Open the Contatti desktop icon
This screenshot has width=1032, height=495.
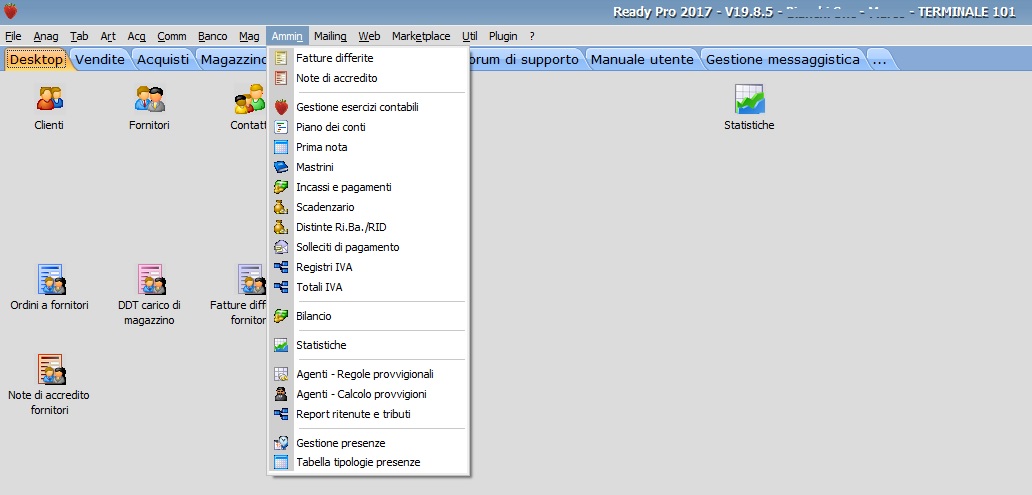[x=249, y=99]
